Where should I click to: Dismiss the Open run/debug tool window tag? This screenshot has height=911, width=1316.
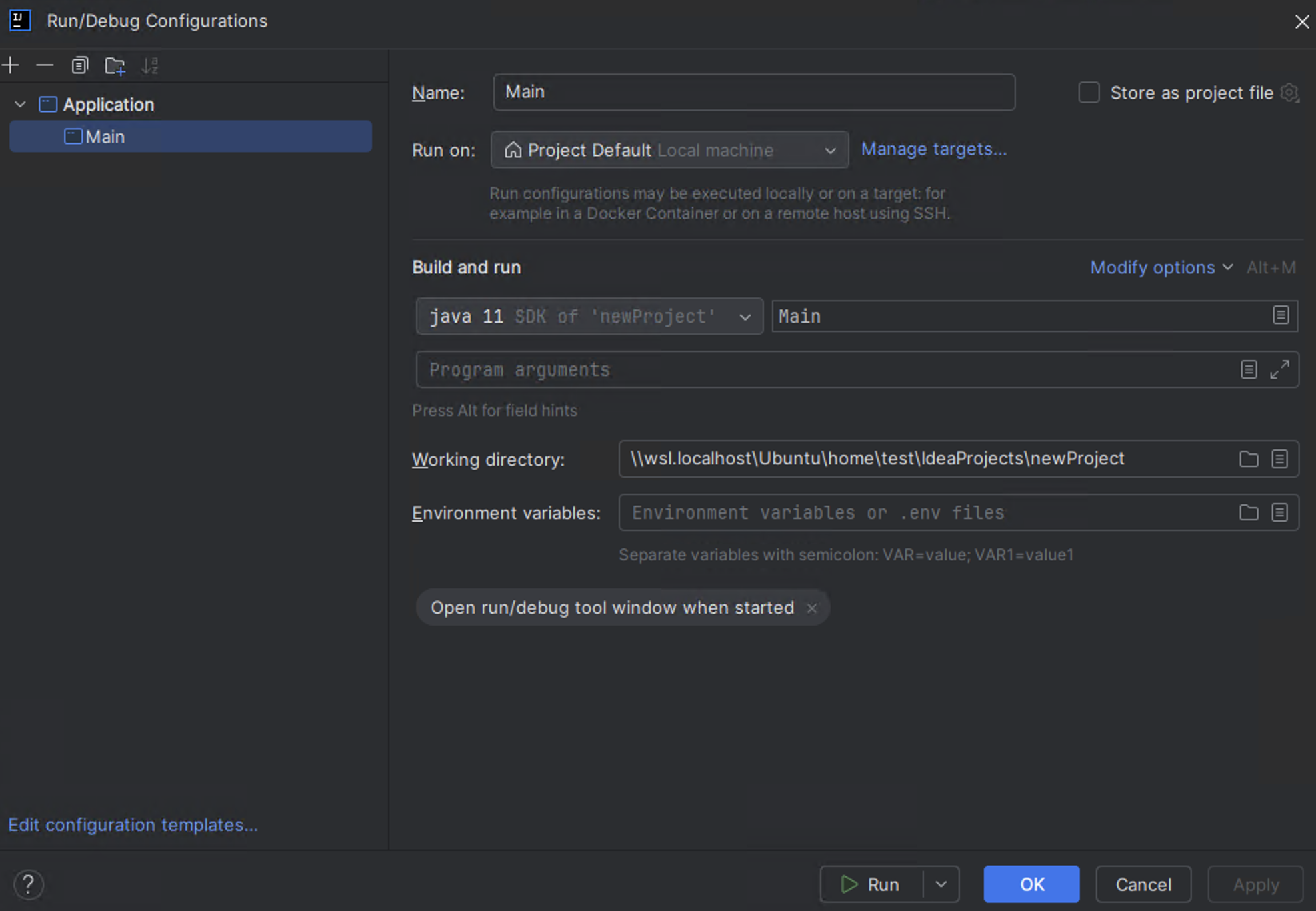pos(811,608)
